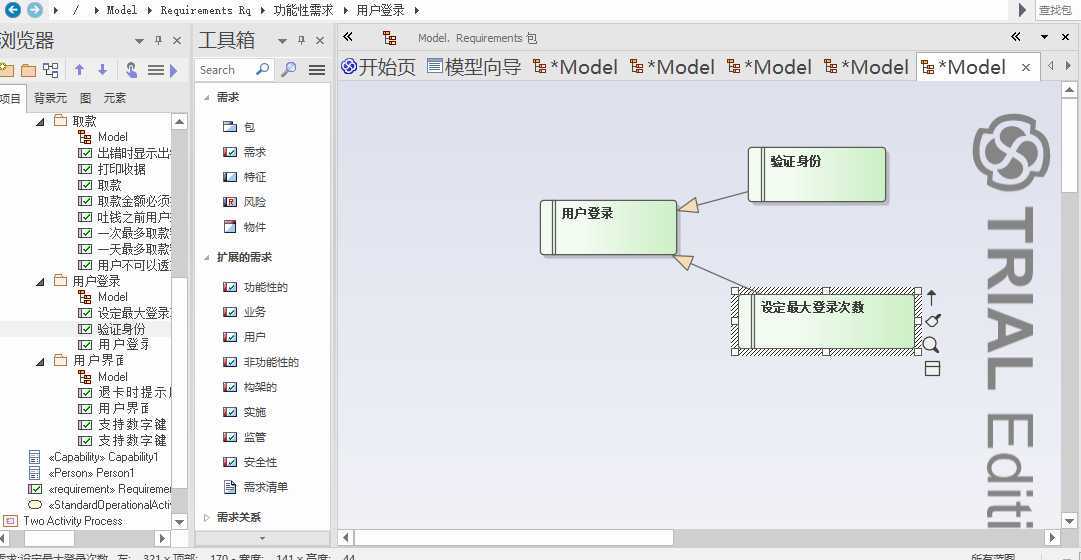Click the hand pointer icon in browser toolbar
1081x560 pixels.
(x=131, y=70)
